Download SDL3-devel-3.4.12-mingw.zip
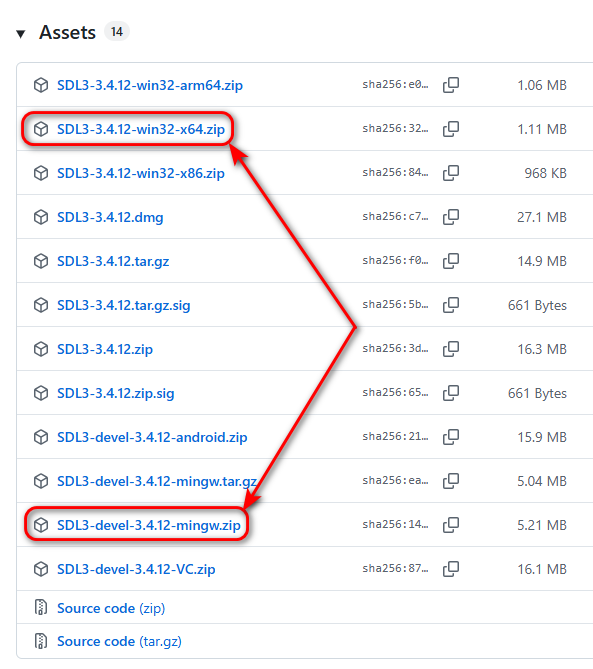The image size is (593, 669). tap(149, 525)
